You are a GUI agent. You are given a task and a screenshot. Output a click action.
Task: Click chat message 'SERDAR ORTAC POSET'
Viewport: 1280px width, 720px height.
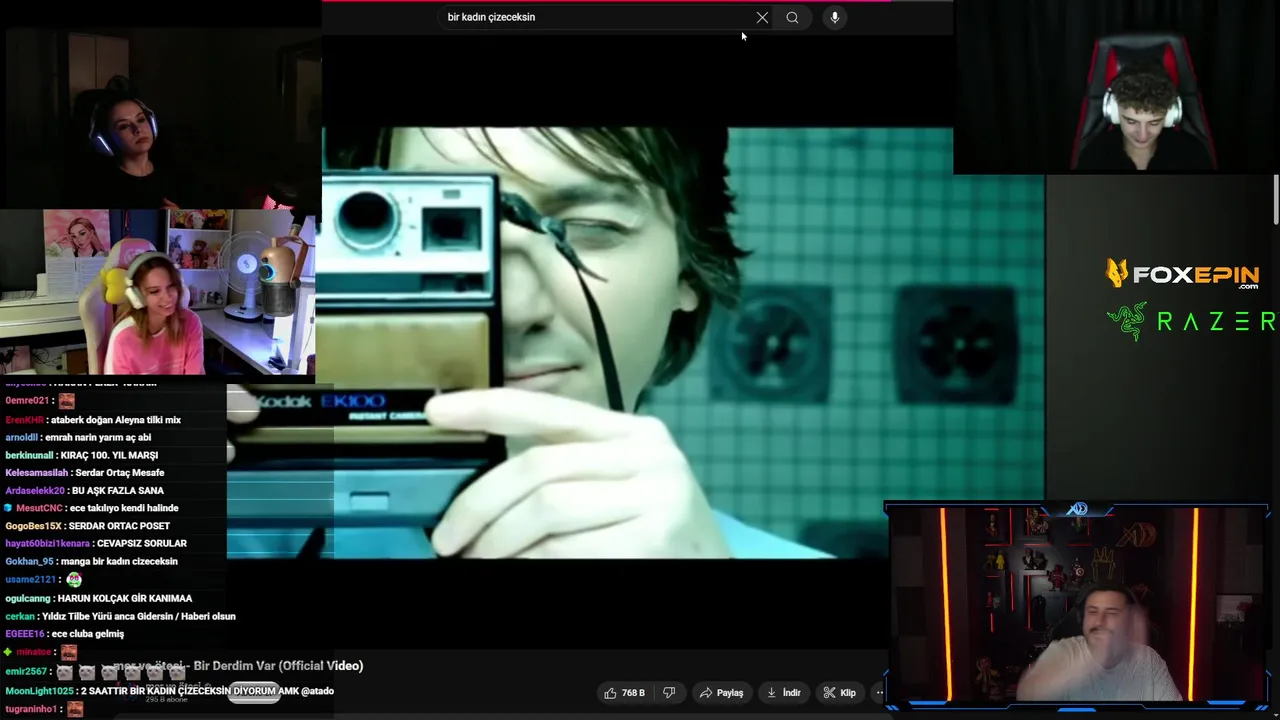pyautogui.click(x=119, y=526)
